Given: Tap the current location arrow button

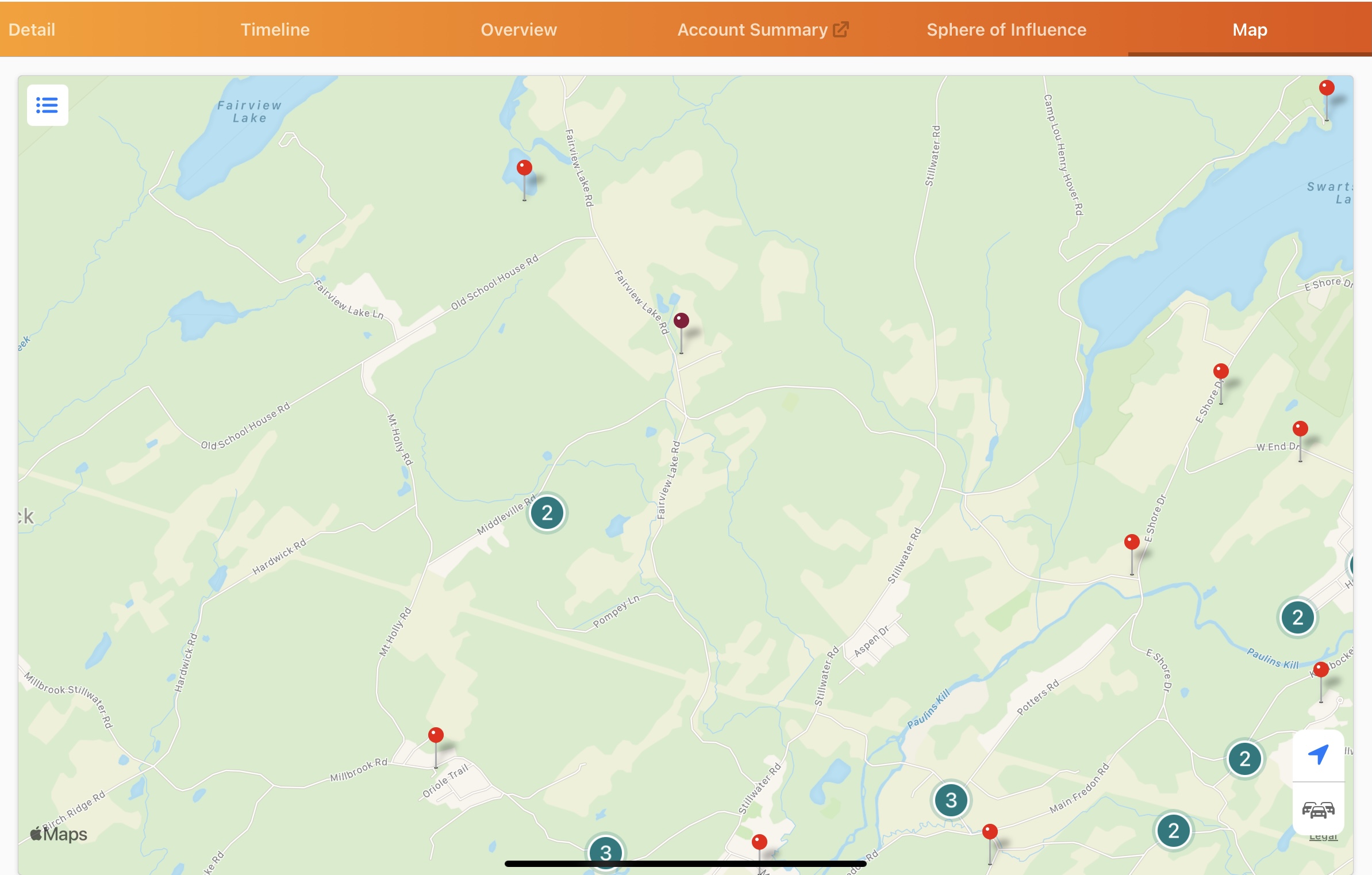Looking at the screenshot, I should [1318, 755].
